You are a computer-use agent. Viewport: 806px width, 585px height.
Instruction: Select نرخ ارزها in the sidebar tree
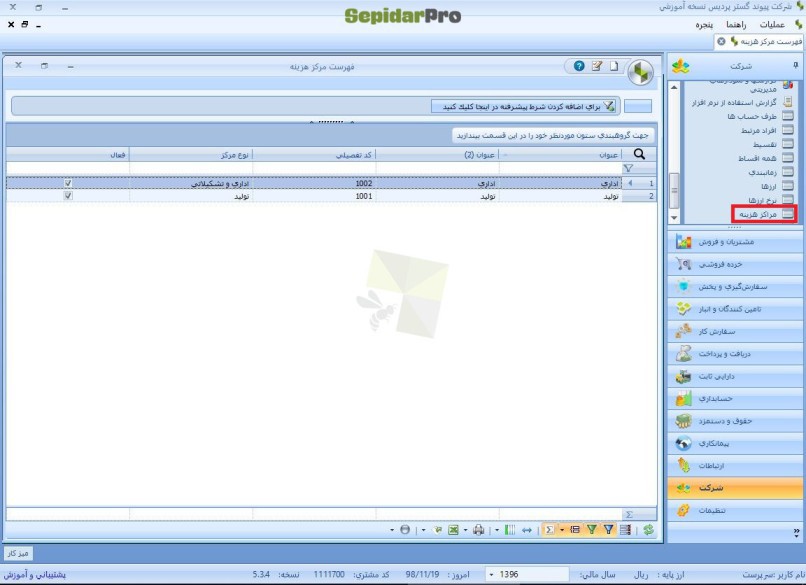coord(763,200)
